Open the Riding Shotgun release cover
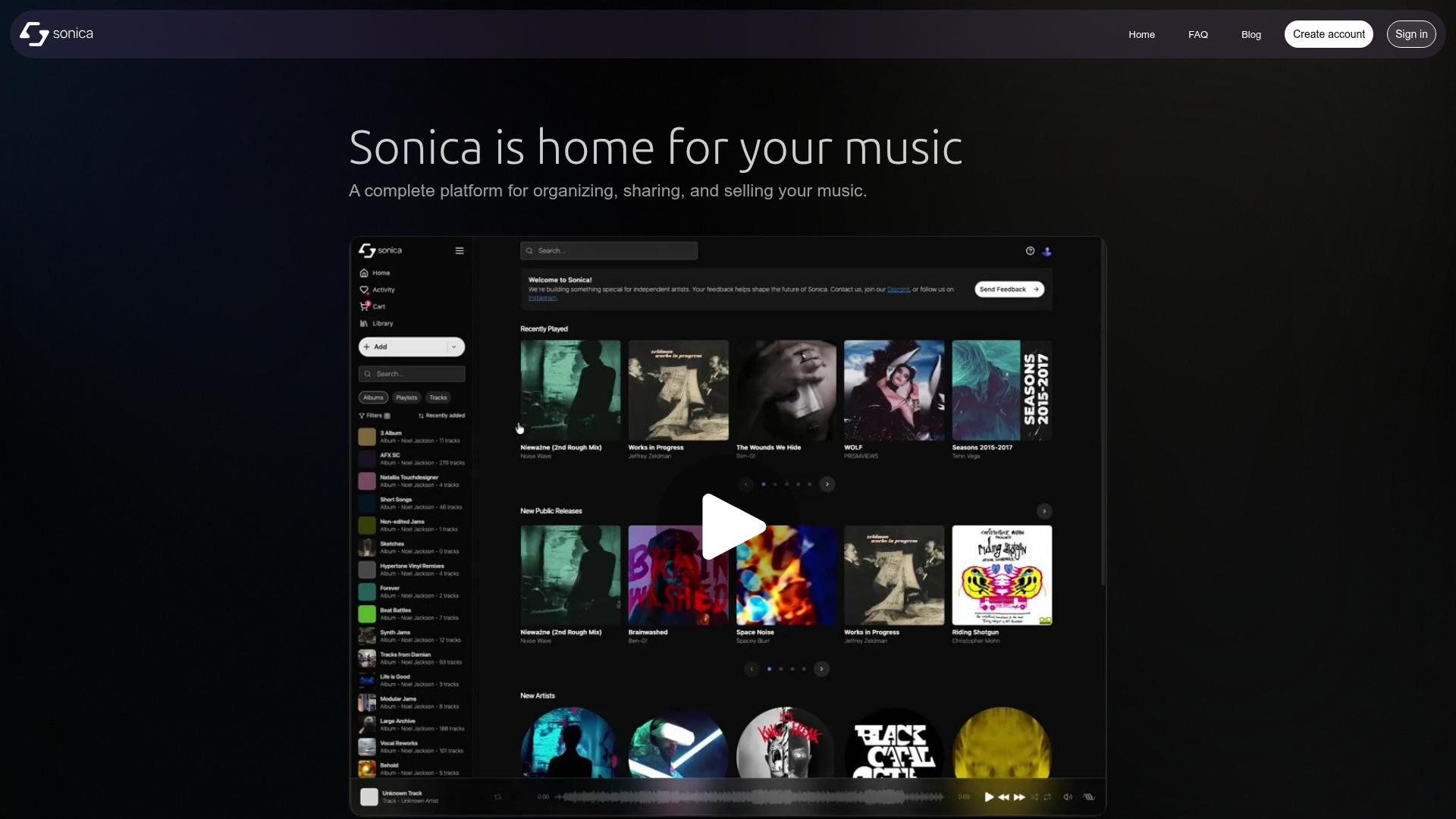 click(1002, 576)
